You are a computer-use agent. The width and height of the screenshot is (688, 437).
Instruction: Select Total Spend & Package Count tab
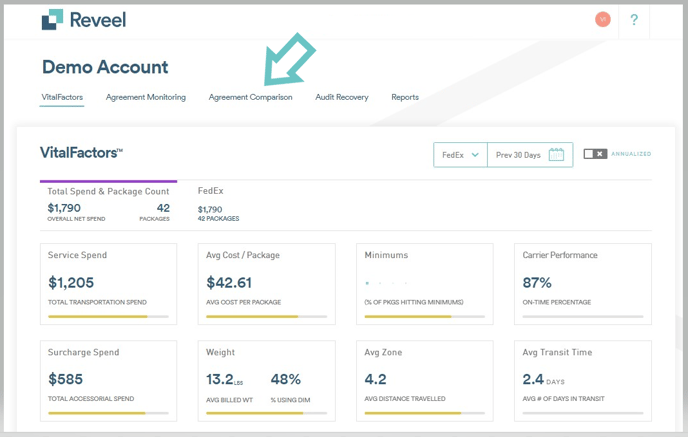point(108,204)
